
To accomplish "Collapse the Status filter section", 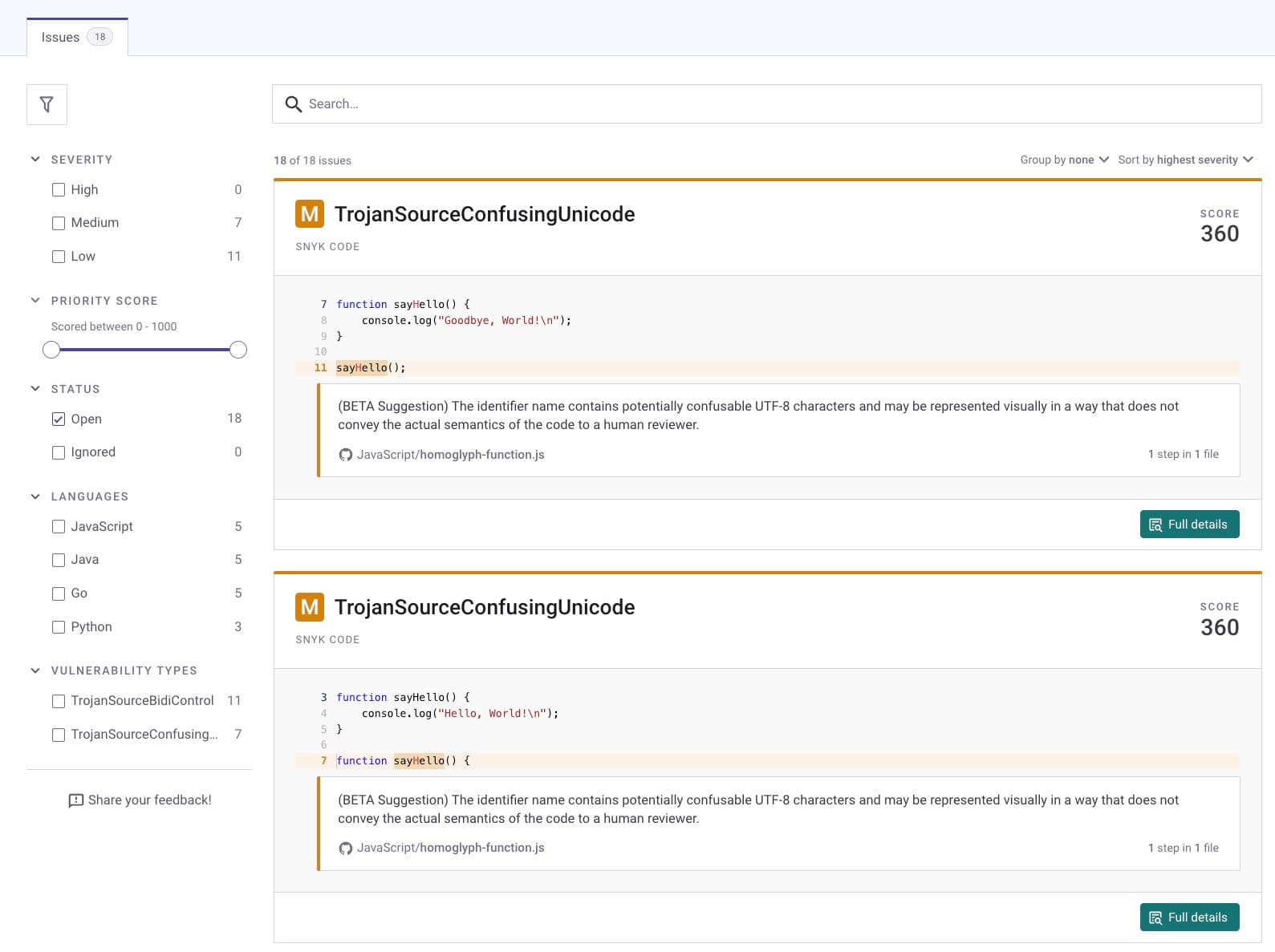I will tap(35, 388).
